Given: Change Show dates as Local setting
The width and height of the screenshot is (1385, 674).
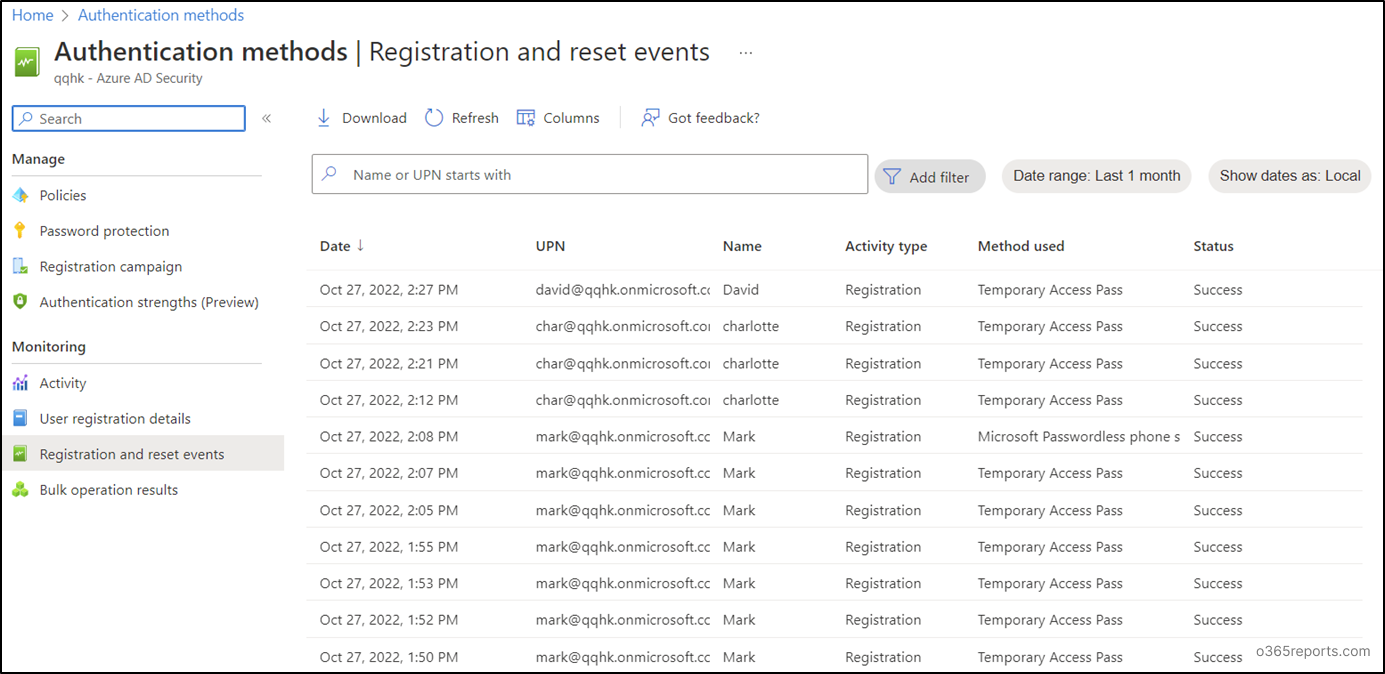Looking at the screenshot, I should click(1288, 176).
